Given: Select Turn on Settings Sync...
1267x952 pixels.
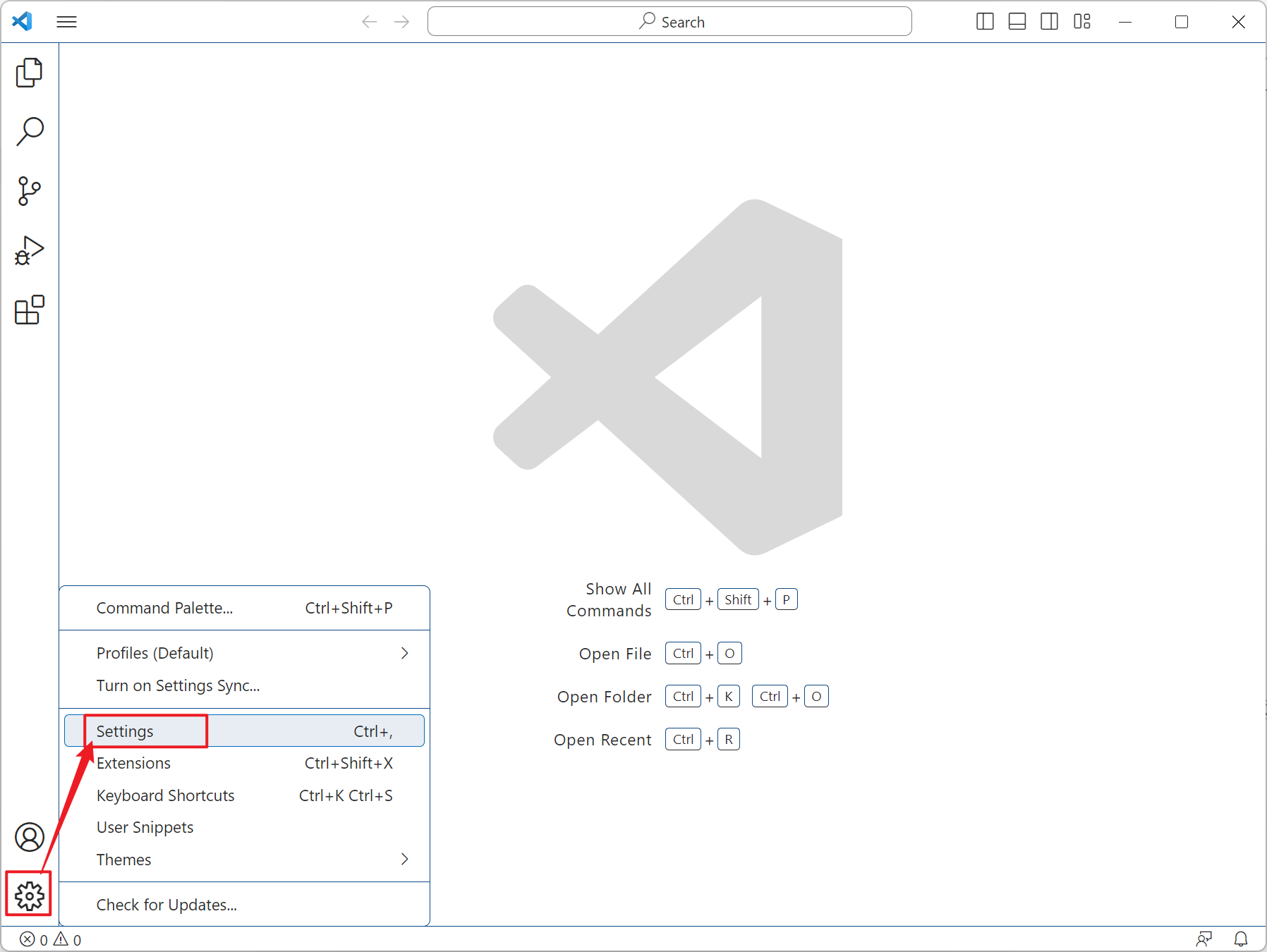Looking at the screenshot, I should coord(244,685).
